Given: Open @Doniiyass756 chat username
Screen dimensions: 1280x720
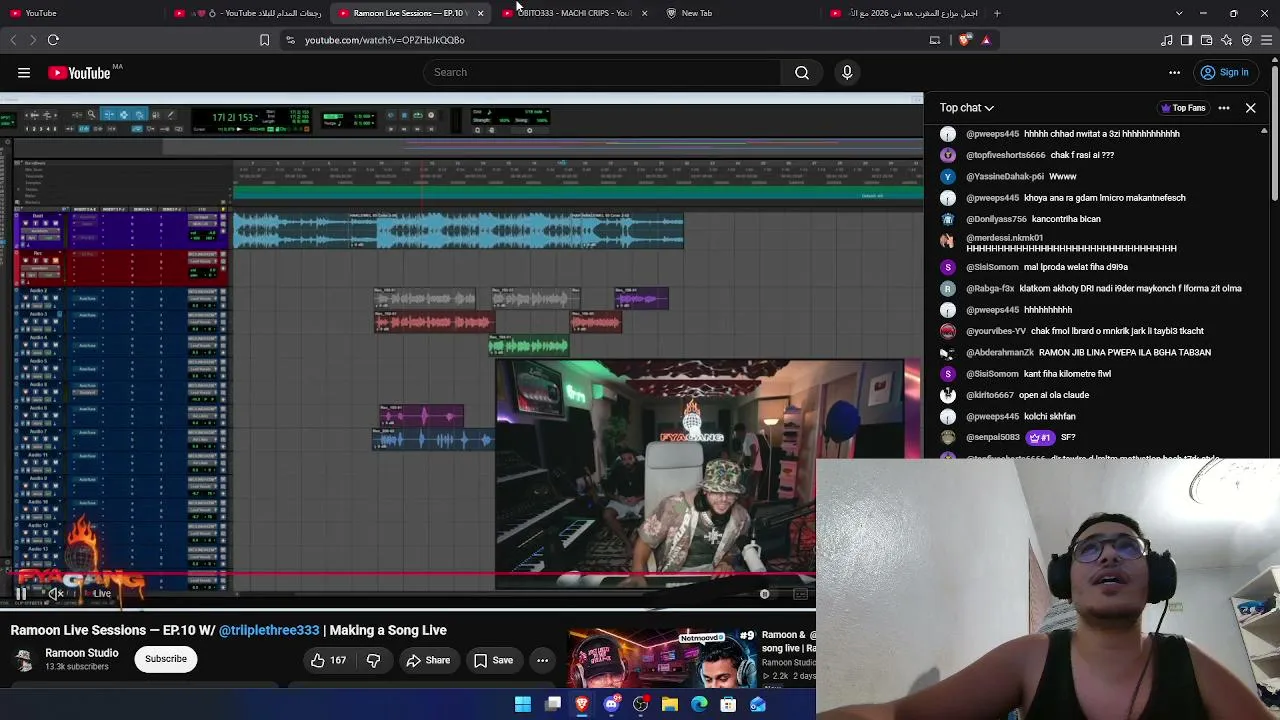Looking at the screenshot, I should pos(996,219).
